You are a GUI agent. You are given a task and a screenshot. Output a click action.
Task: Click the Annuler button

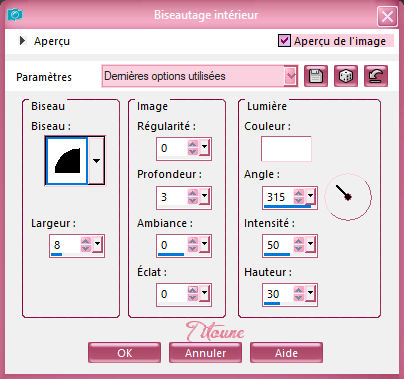coord(205,353)
